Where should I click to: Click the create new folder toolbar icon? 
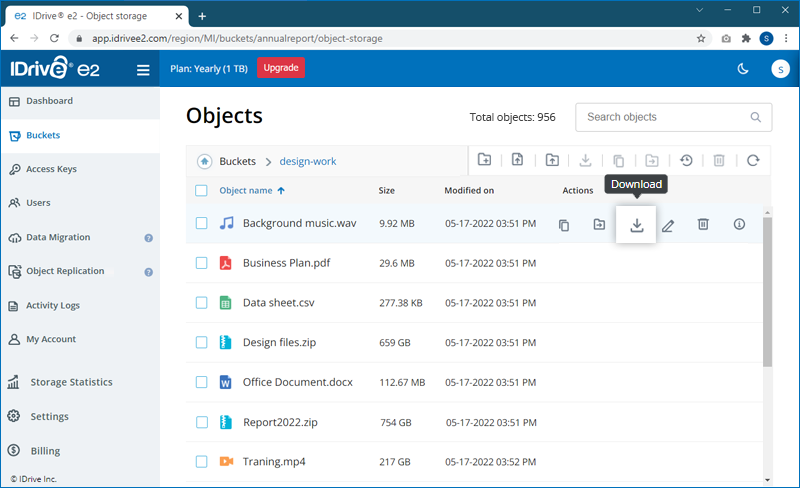[x=485, y=160]
